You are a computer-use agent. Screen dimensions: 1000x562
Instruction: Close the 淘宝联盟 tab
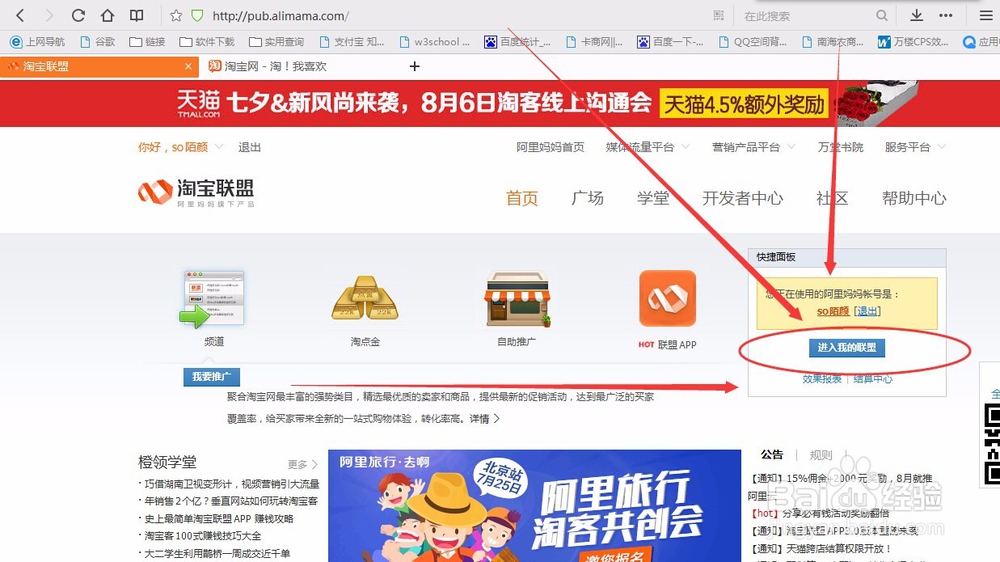(188, 66)
